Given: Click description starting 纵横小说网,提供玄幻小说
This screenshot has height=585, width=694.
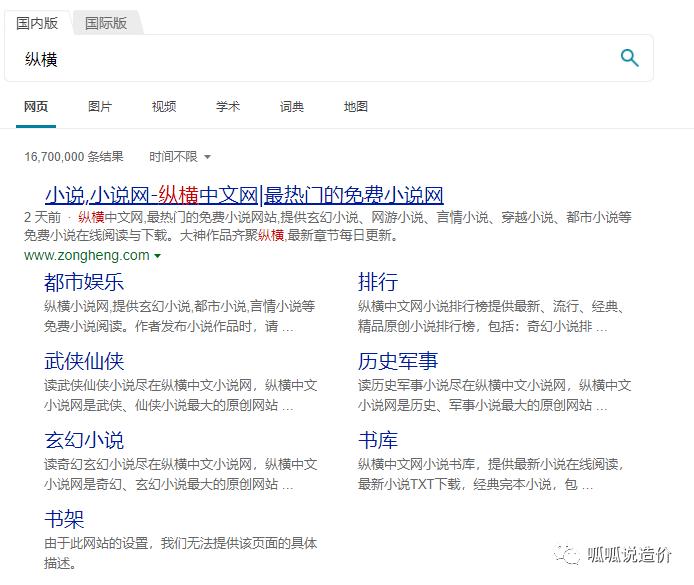Looking at the screenshot, I should 179,316.
